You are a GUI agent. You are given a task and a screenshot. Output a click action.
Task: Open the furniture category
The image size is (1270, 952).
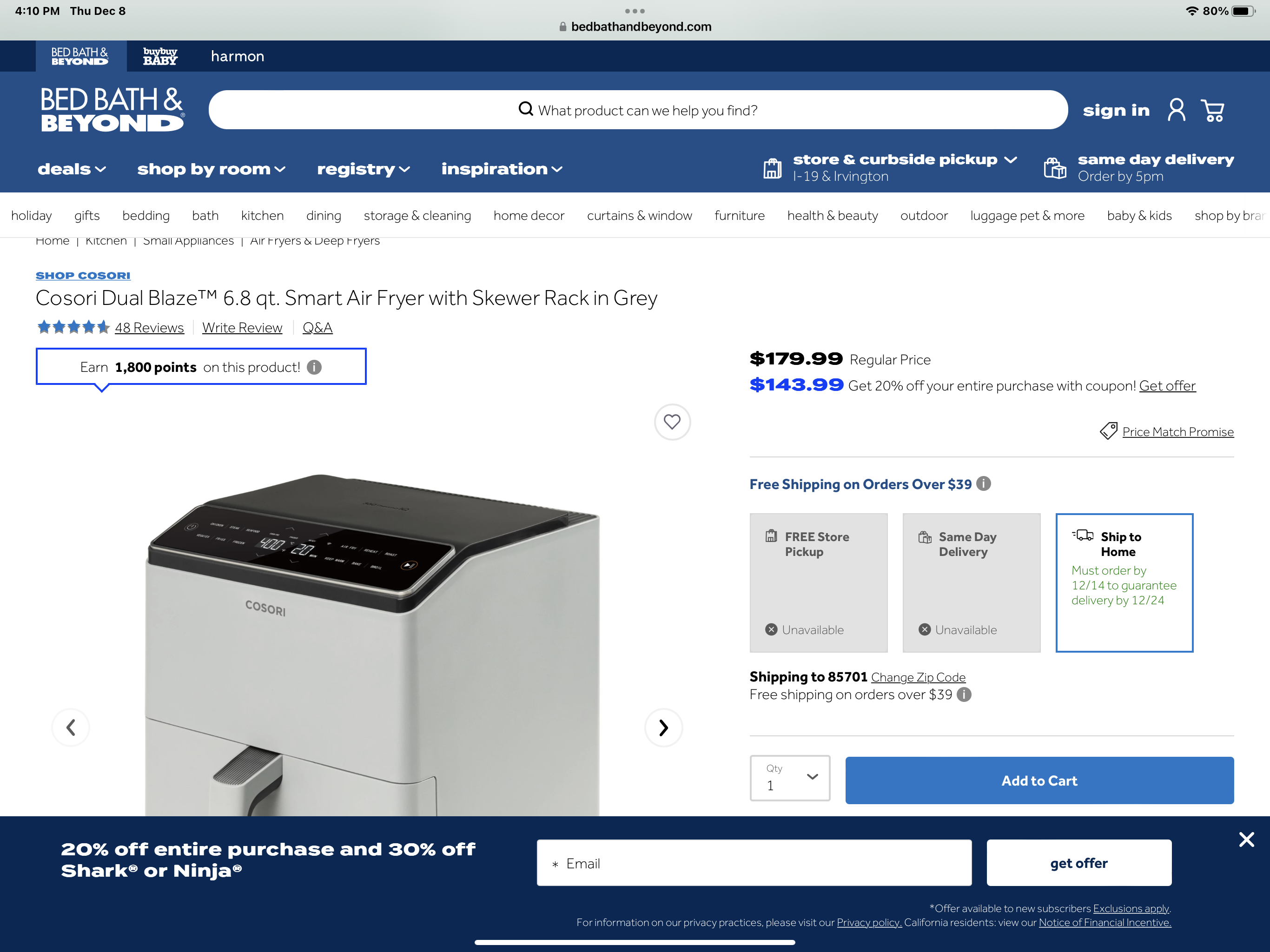[x=740, y=215]
